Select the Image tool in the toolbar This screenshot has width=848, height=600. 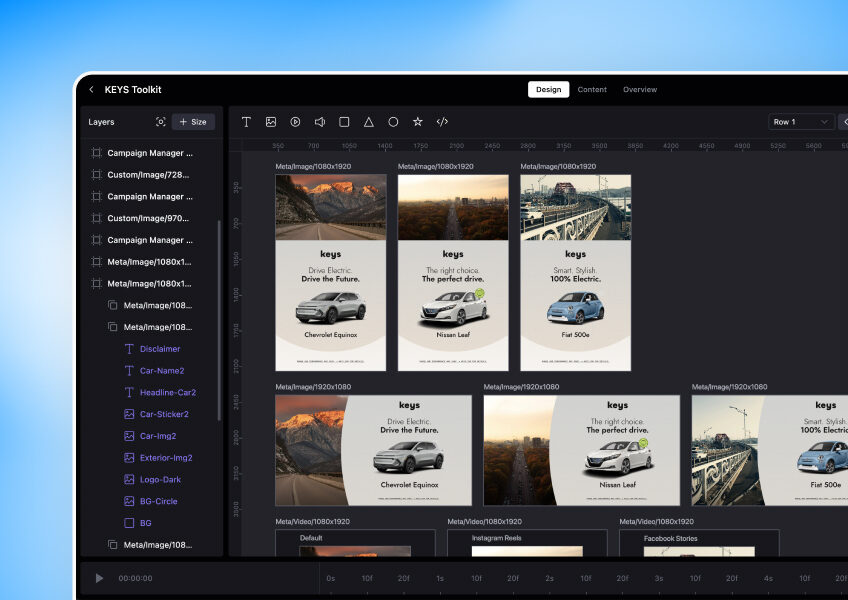coord(271,122)
